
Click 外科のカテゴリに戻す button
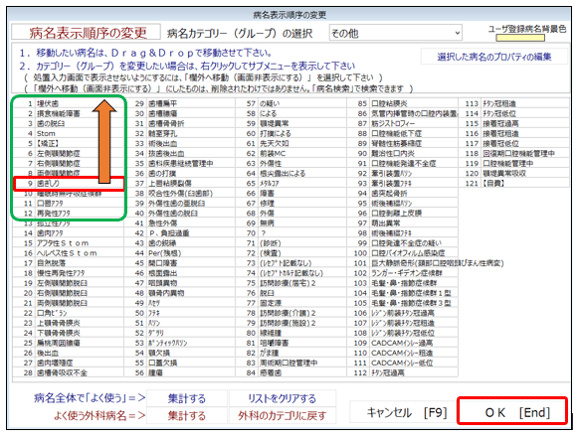(282, 415)
